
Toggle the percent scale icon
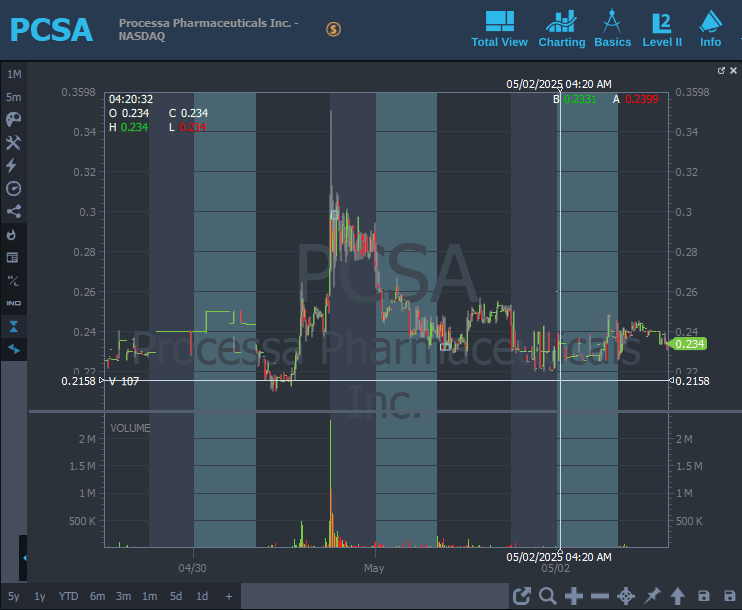[x=13, y=281]
